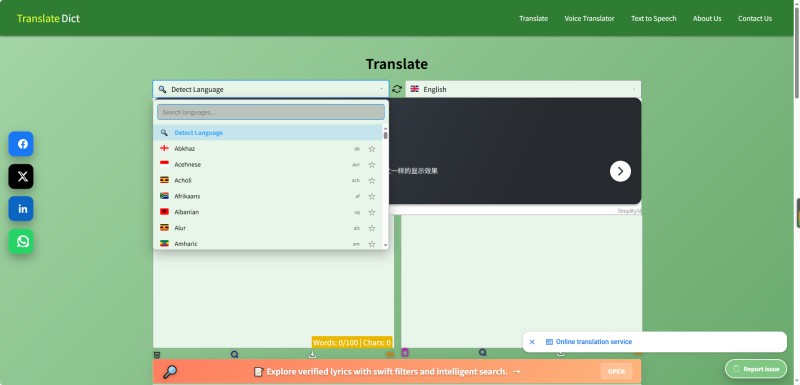Choose Amharic from language list
Screen dimensions: 800x385
click(x=268, y=243)
